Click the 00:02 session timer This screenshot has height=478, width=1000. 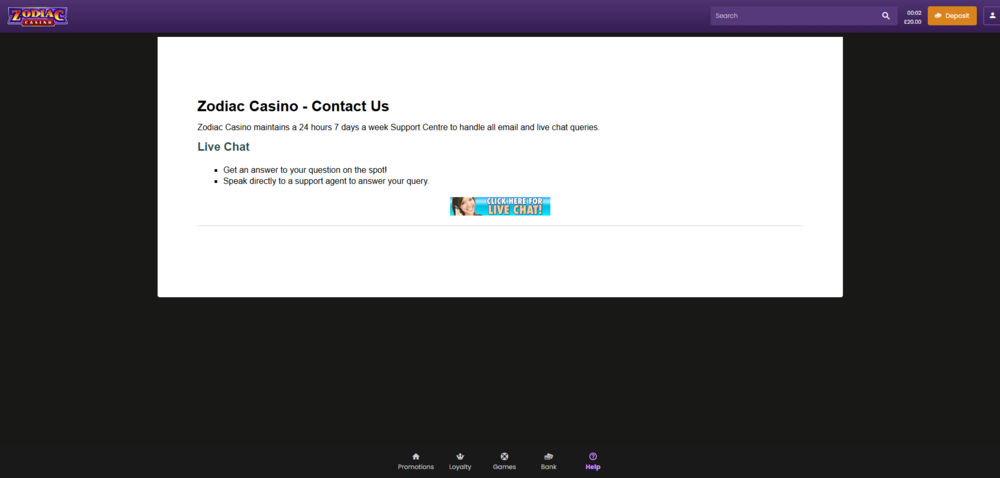coord(914,13)
